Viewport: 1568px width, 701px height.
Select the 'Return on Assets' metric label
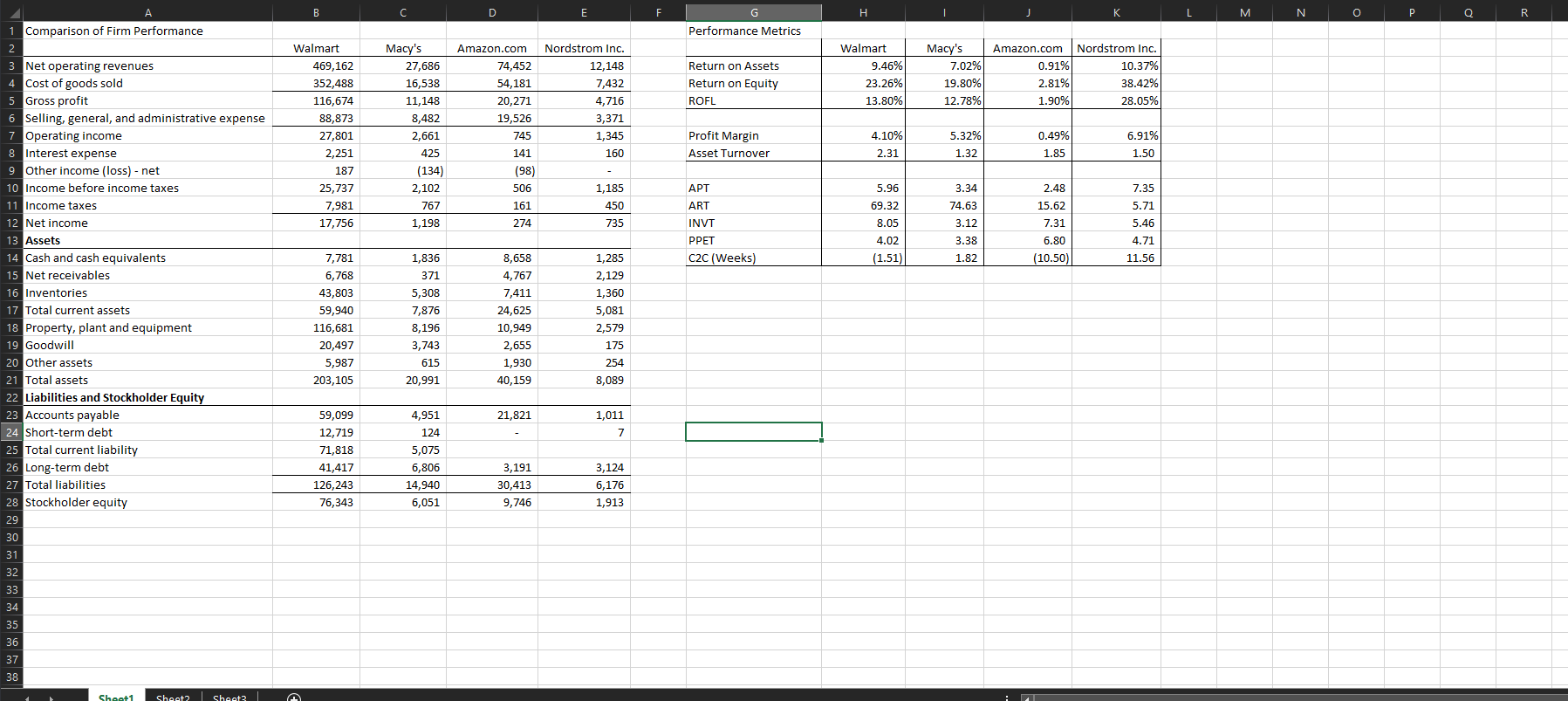click(x=754, y=65)
